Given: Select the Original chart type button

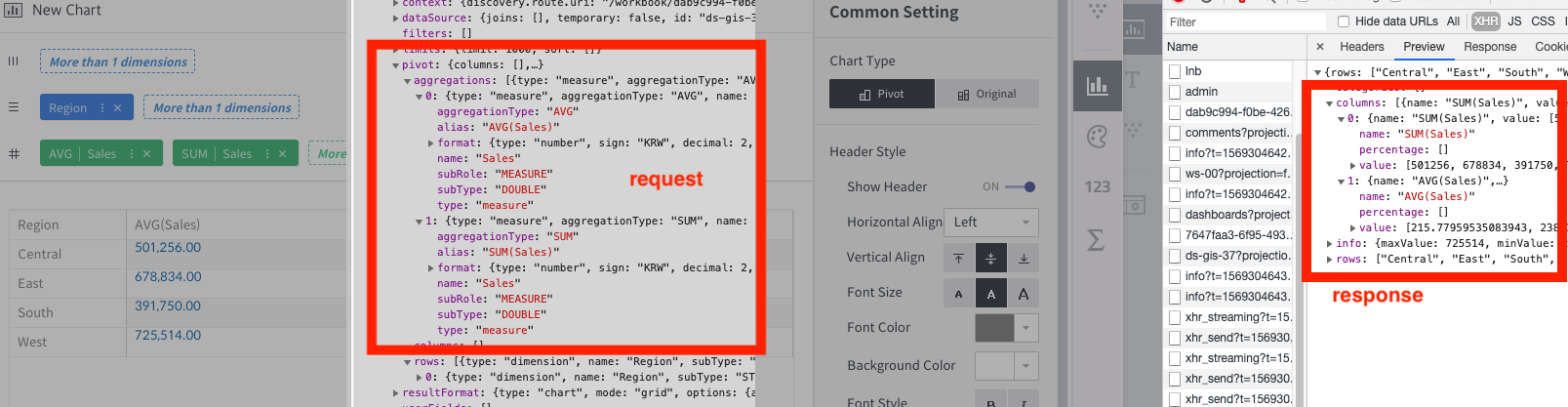Looking at the screenshot, I should [x=986, y=95].
